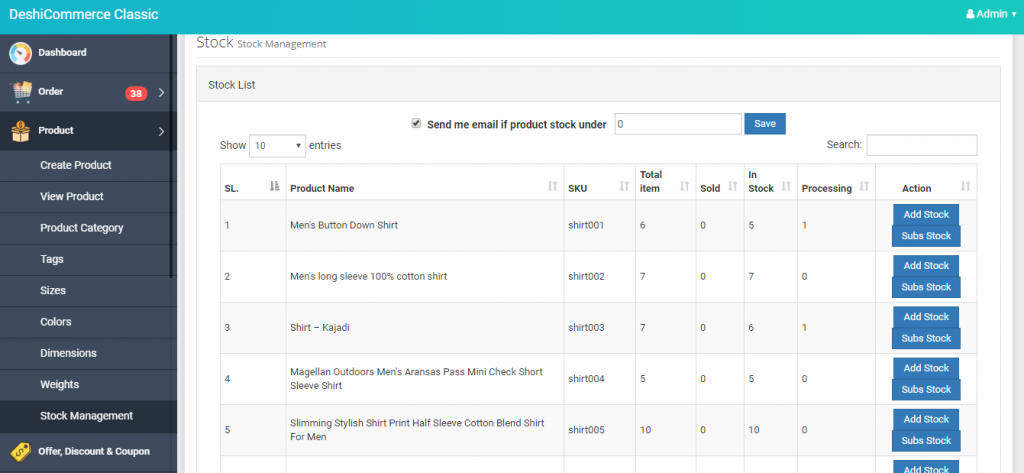
Task: Add Stock for Shirt – Kajadi
Action: point(926,317)
